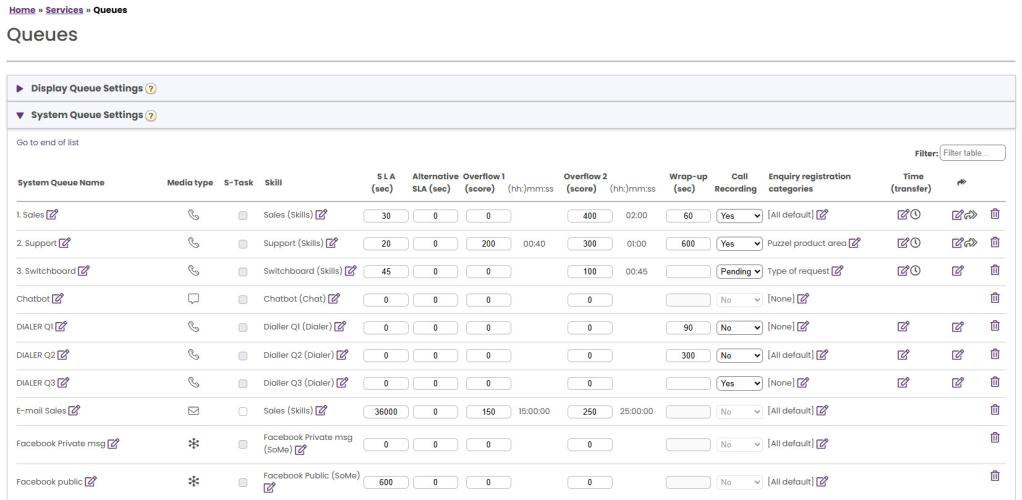Delete the Chatbot queue with trash icon
This screenshot has width=1022, height=500.
(x=994, y=298)
